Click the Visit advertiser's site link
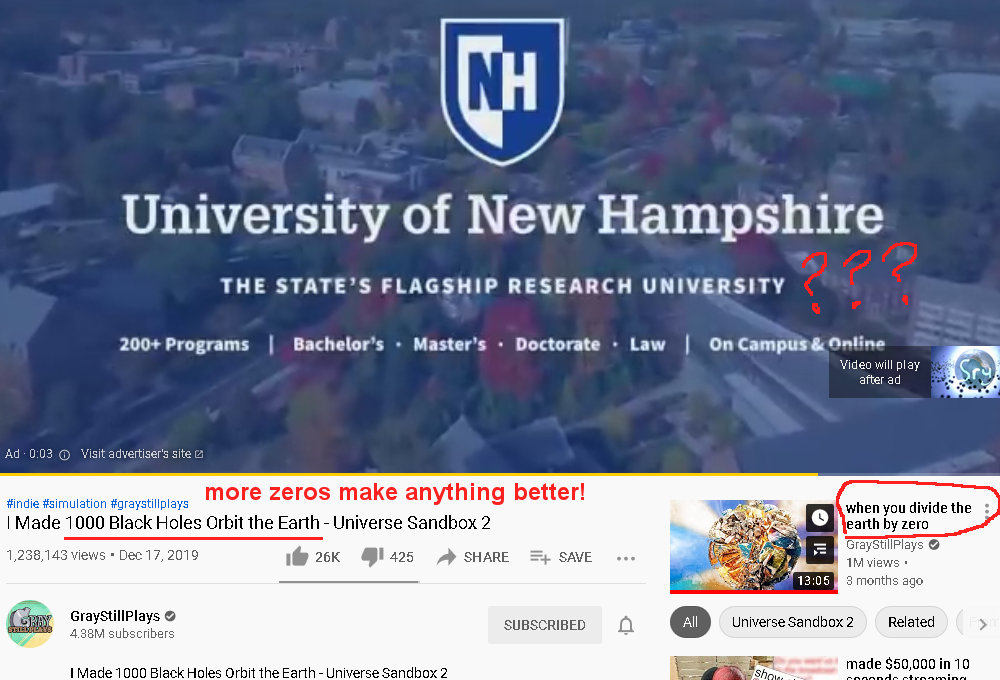 pos(142,454)
